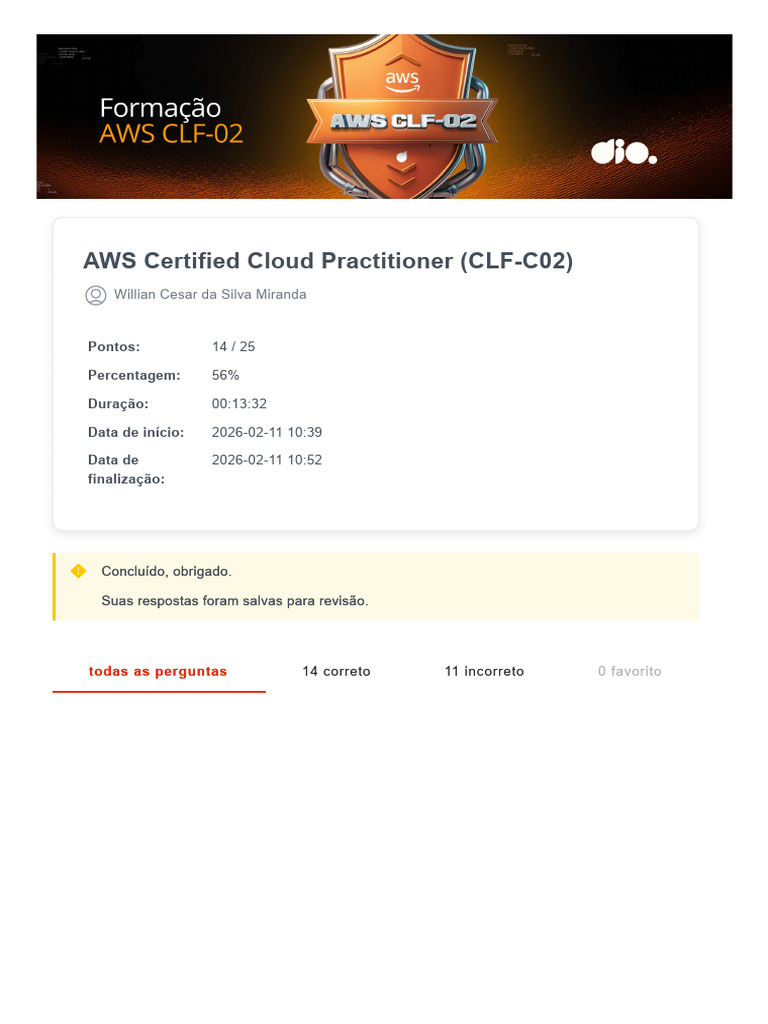Viewport: 768px width, 1024px height.
Task: Switch to the '14 correto' tab
Action: [336, 671]
